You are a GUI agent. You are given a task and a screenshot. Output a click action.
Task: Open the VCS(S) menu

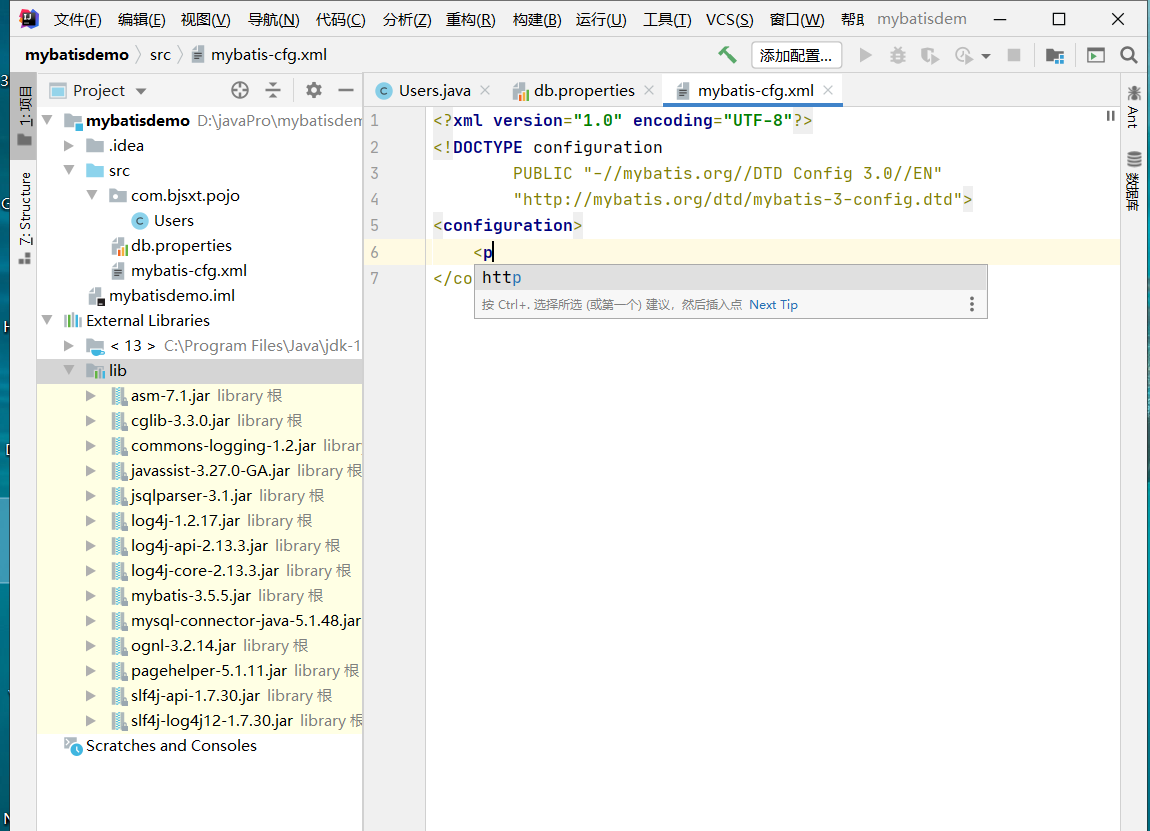coord(730,19)
